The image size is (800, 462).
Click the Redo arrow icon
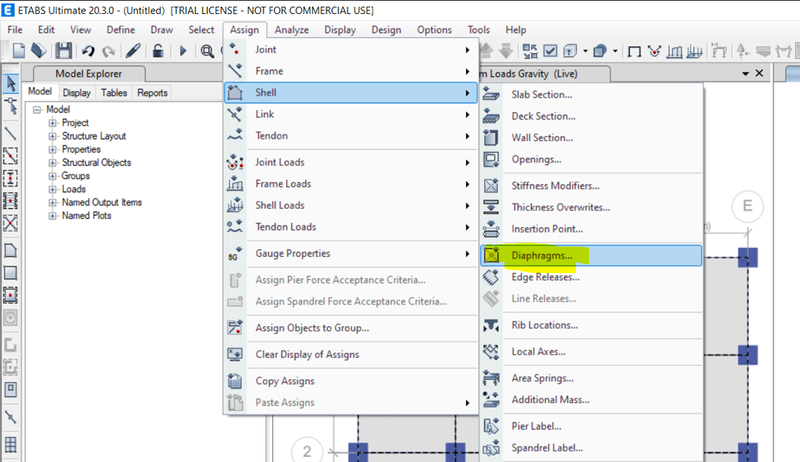[108, 51]
